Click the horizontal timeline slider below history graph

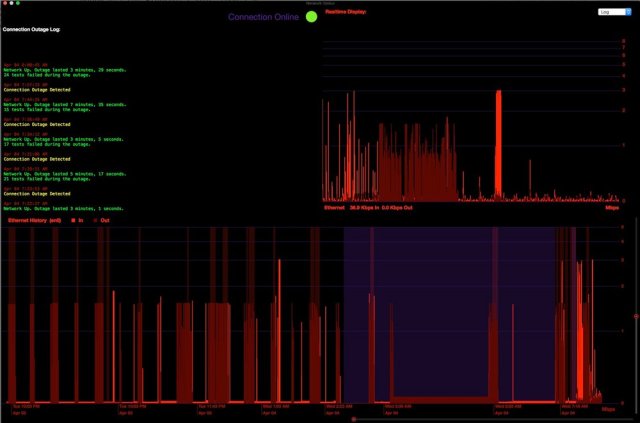tap(351, 419)
